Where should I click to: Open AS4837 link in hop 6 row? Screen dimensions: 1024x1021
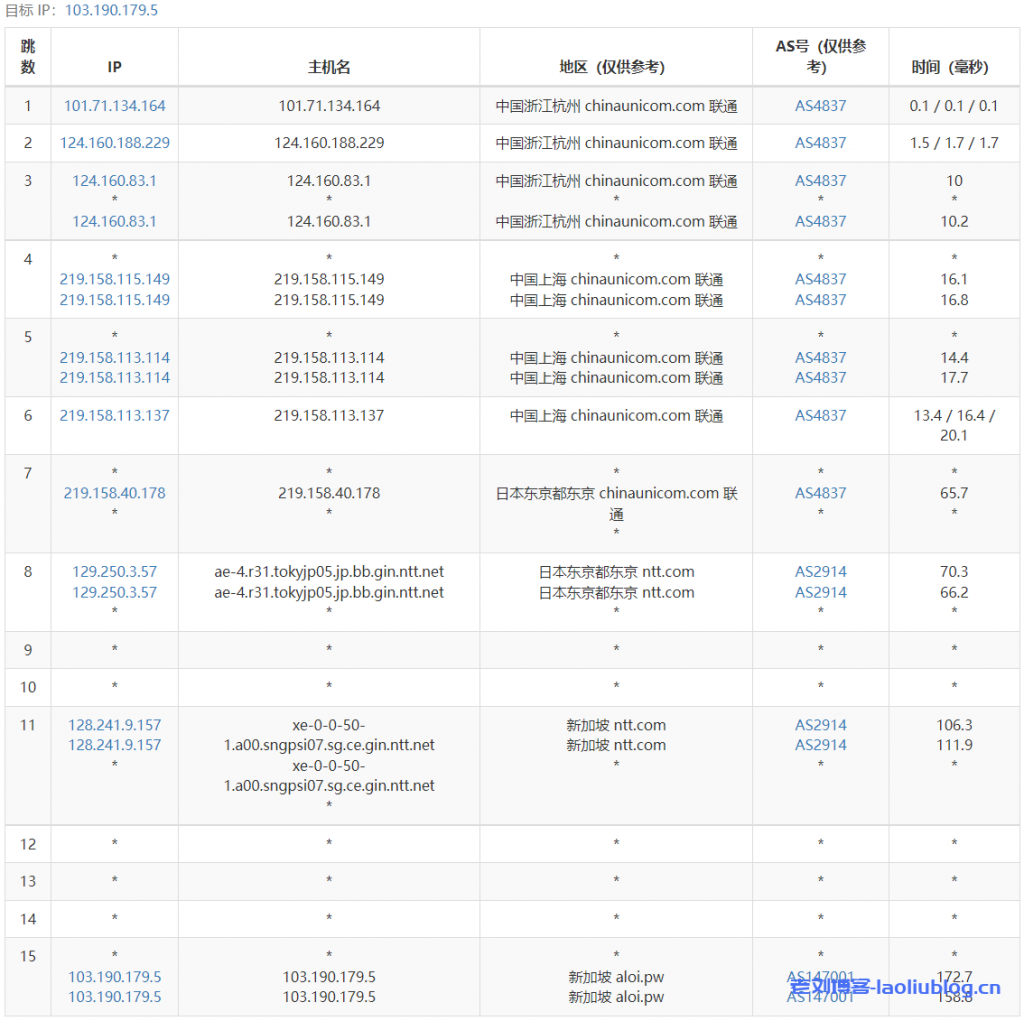tap(820, 415)
